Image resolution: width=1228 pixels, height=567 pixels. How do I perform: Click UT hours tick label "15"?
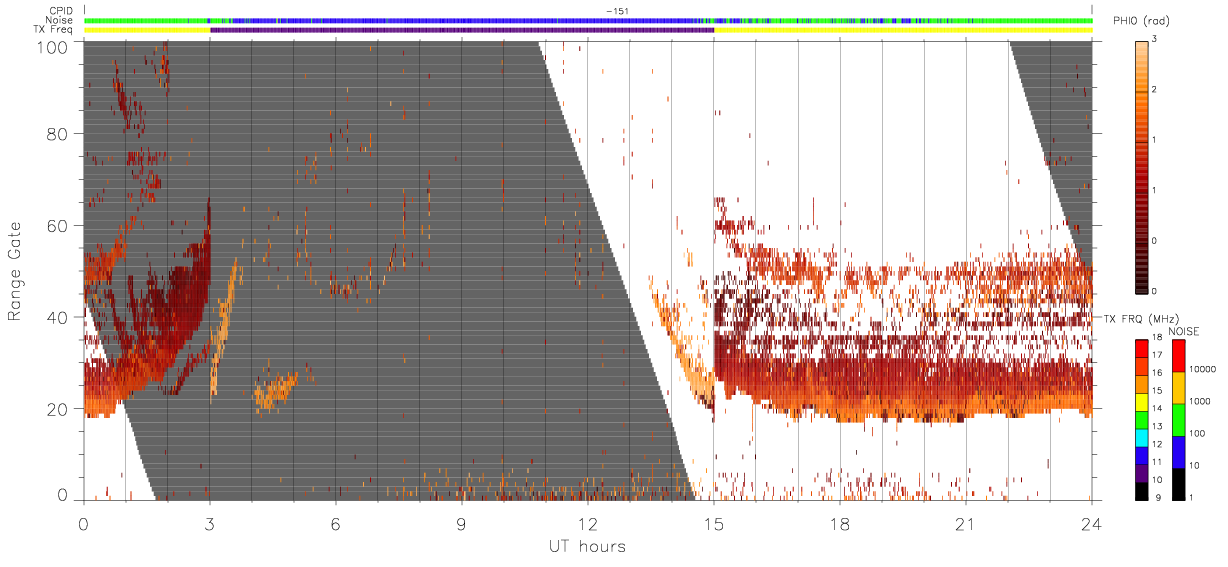tap(713, 524)
